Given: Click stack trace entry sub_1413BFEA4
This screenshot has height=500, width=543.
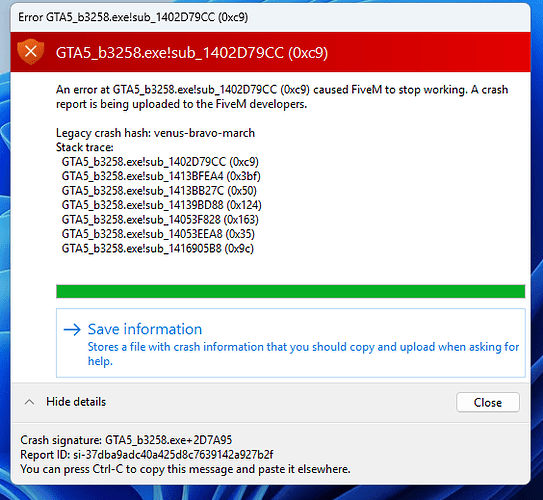Looking at the screenshot, I should [161, 176].
